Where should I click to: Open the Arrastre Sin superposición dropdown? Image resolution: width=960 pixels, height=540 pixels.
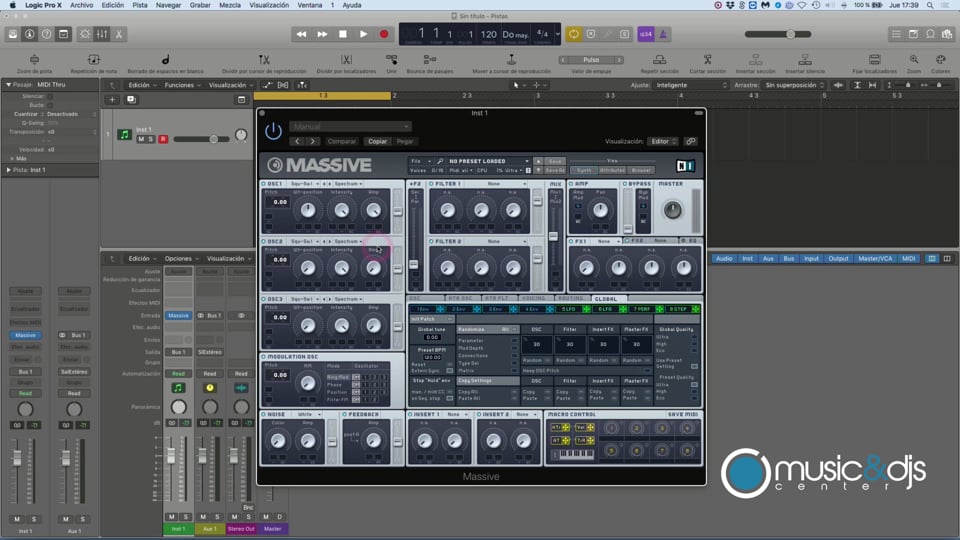click(793, 85)
